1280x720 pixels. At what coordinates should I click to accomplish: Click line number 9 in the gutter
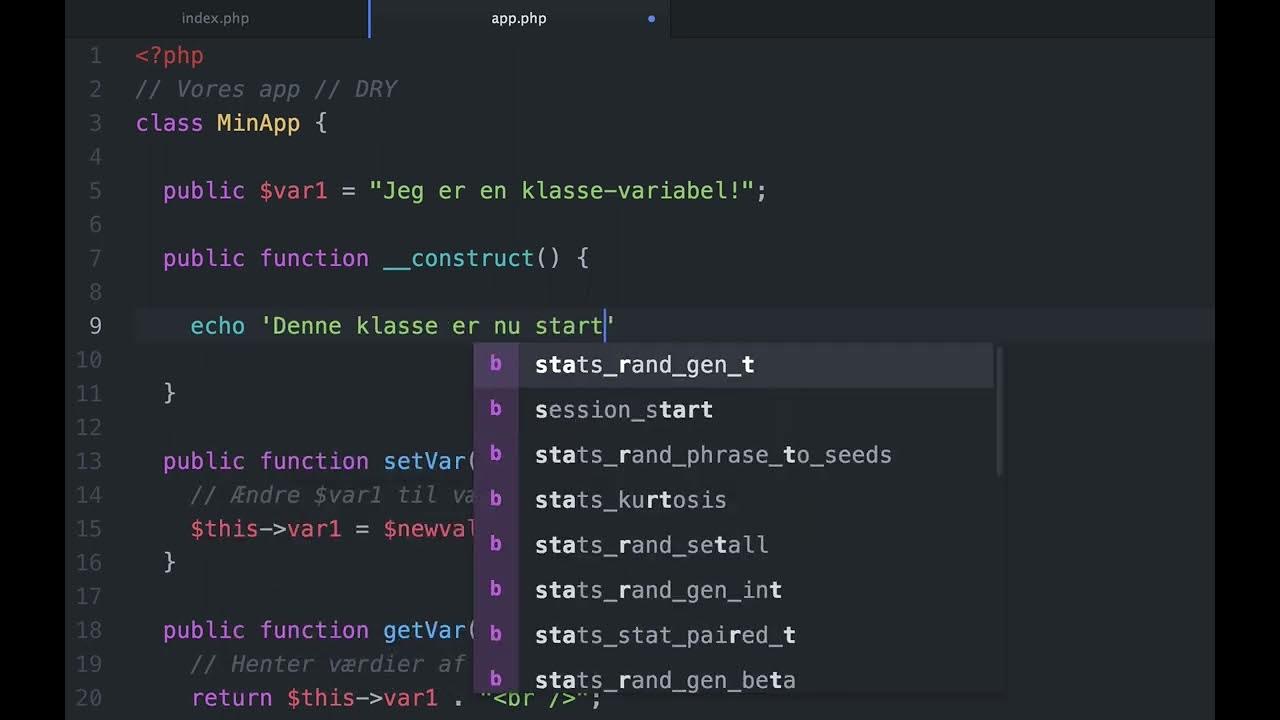(x=95, y=325)
